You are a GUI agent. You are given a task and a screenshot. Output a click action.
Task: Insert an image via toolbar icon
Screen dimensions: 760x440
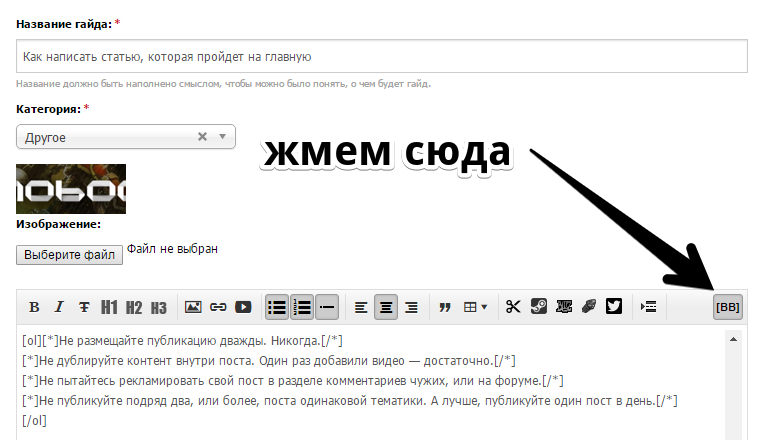coord(193,307)
